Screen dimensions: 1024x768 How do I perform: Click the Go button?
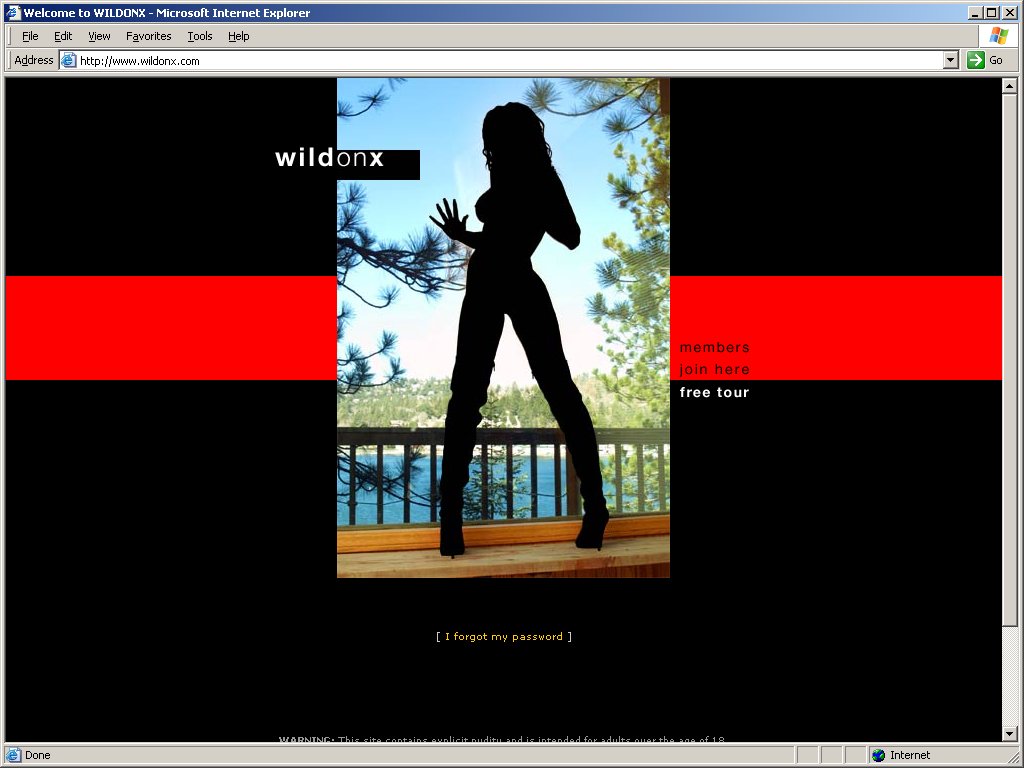pyautogui.click(x=985, y=60)
